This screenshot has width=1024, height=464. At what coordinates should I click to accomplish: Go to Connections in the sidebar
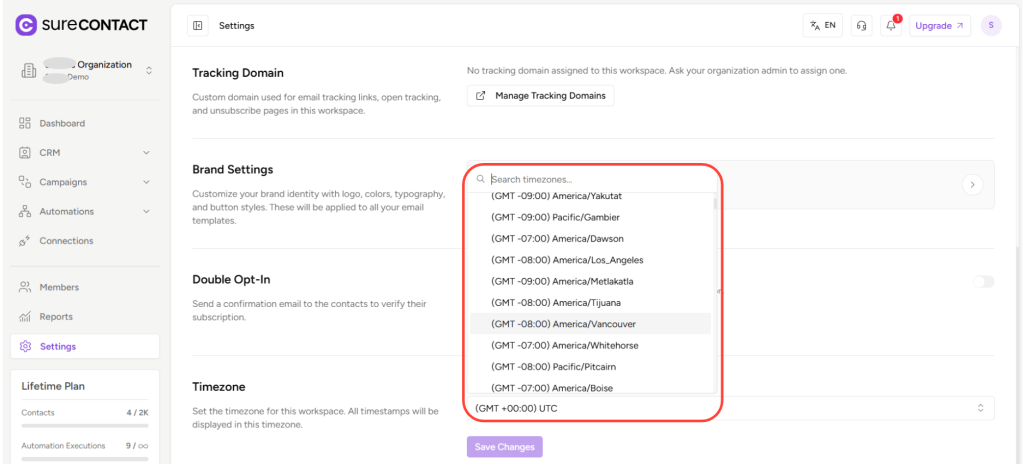pos(66,241)
